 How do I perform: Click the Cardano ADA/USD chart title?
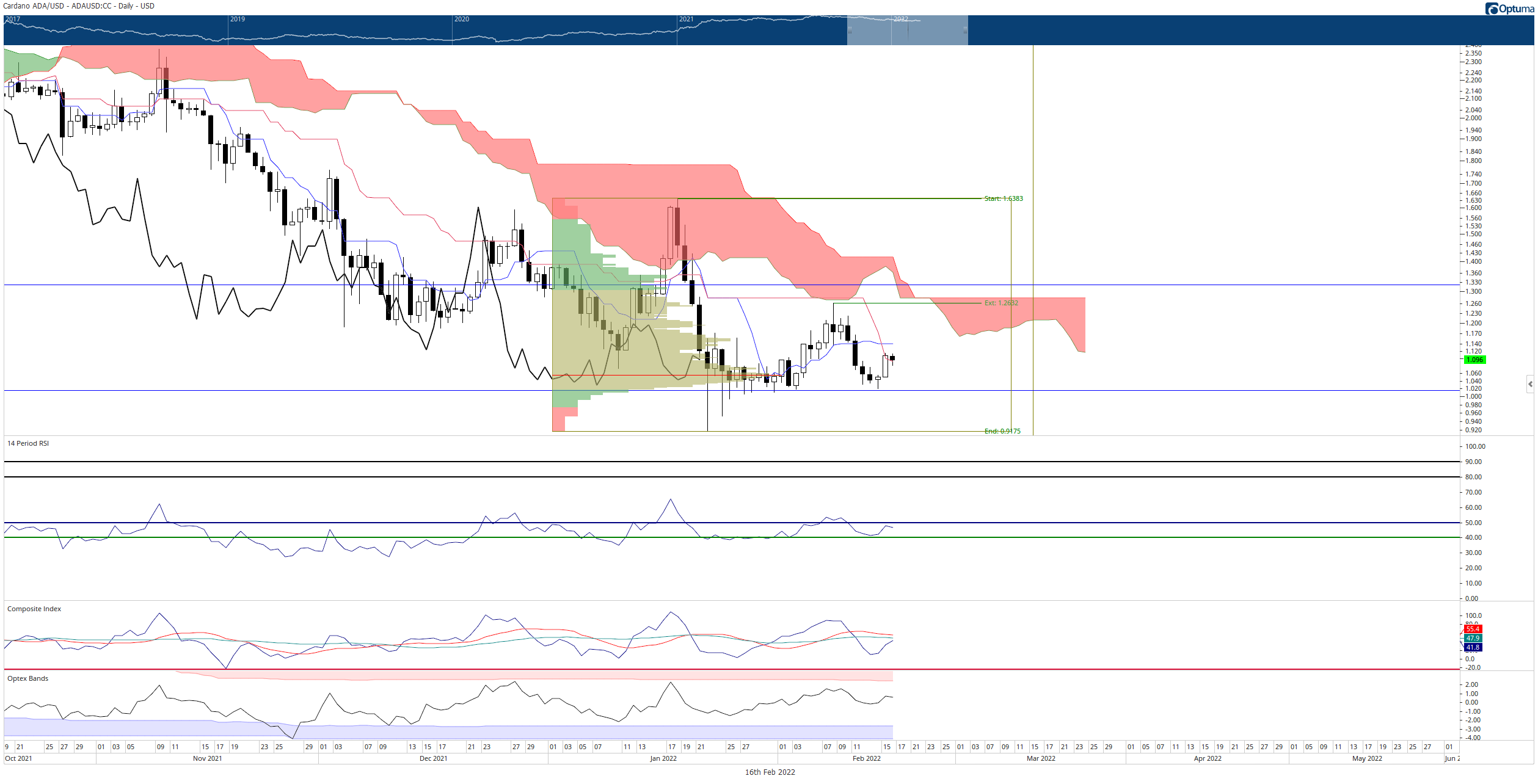[x=79, y=6]
